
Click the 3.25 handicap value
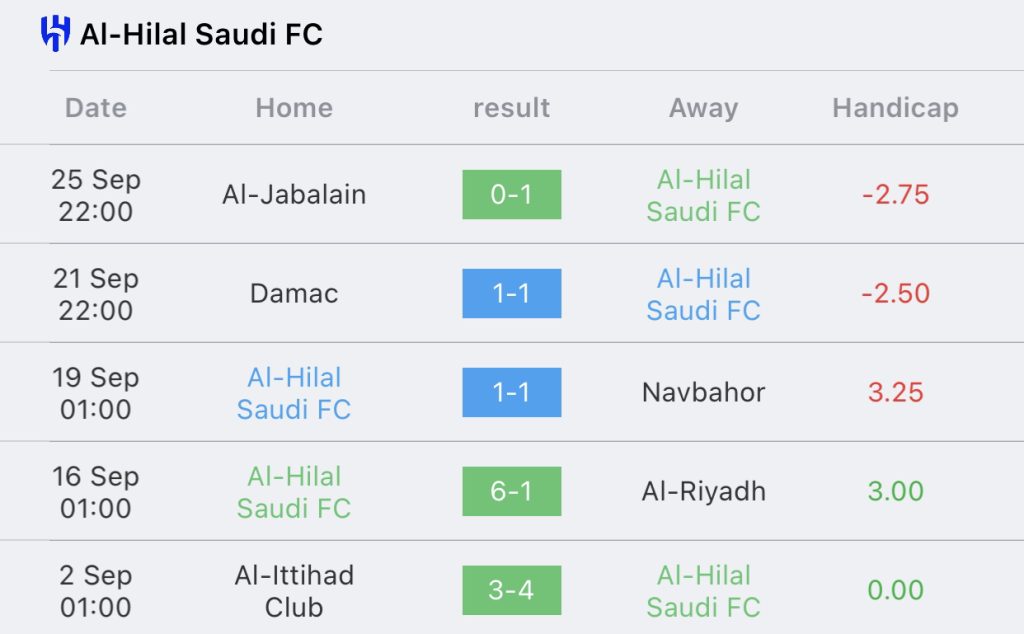(x=895, y=392)
